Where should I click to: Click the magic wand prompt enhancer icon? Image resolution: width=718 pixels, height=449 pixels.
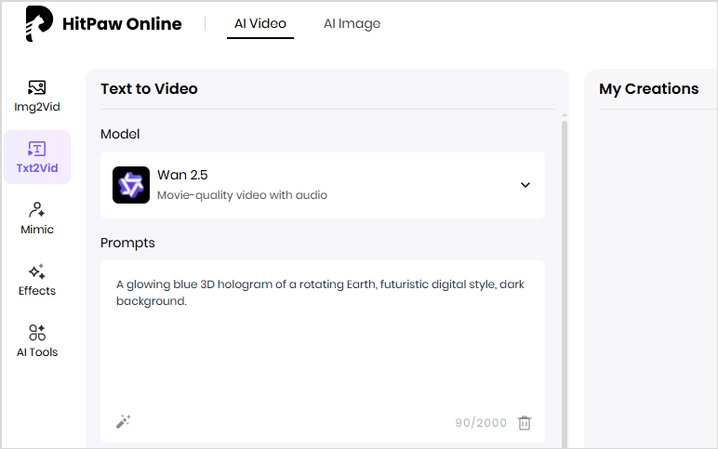(x=123, y=422)
